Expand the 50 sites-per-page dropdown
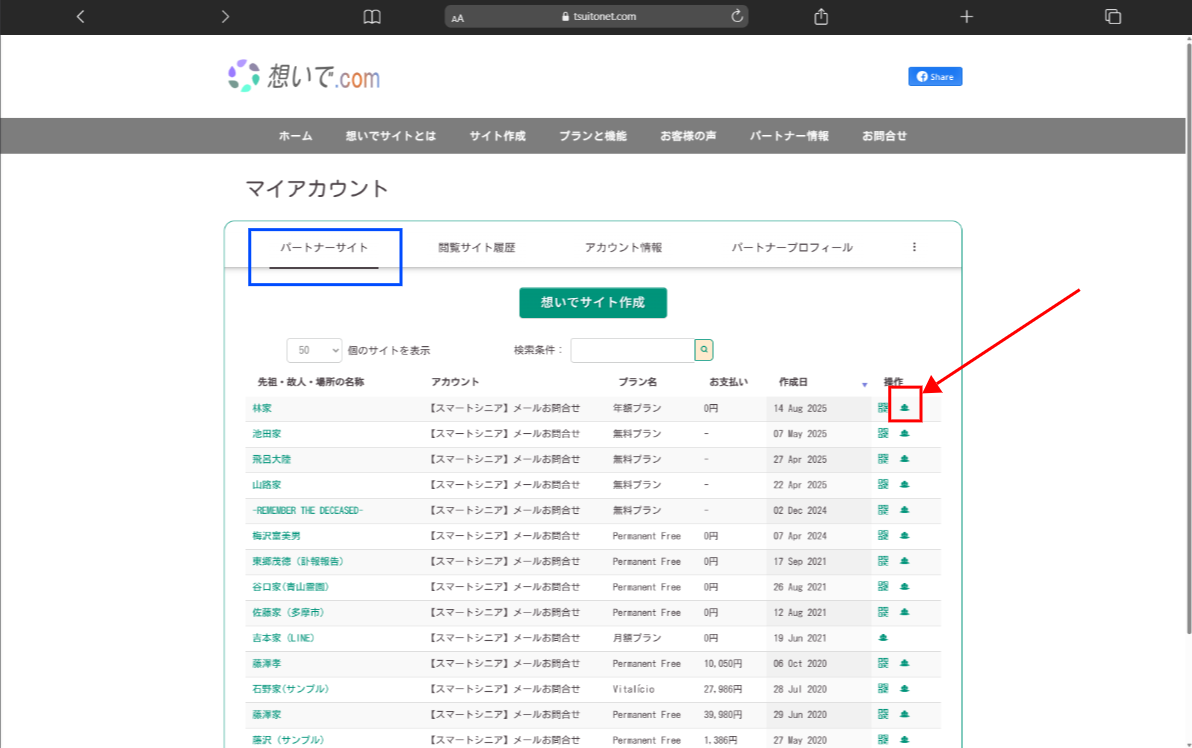This screenshot has height=748, width=1192. (314, 351)
